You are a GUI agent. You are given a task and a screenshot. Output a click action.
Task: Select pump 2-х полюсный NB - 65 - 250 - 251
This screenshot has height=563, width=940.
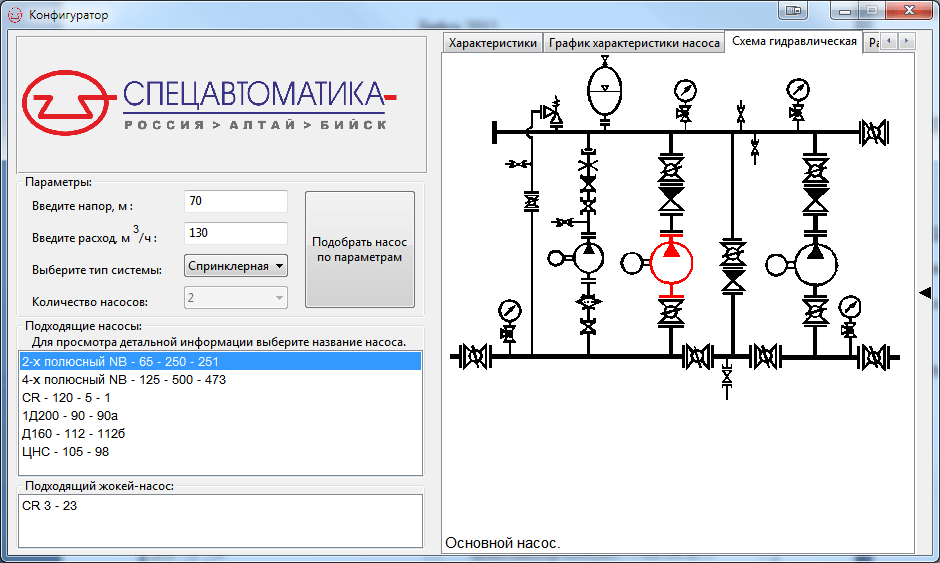coord(221,362)
